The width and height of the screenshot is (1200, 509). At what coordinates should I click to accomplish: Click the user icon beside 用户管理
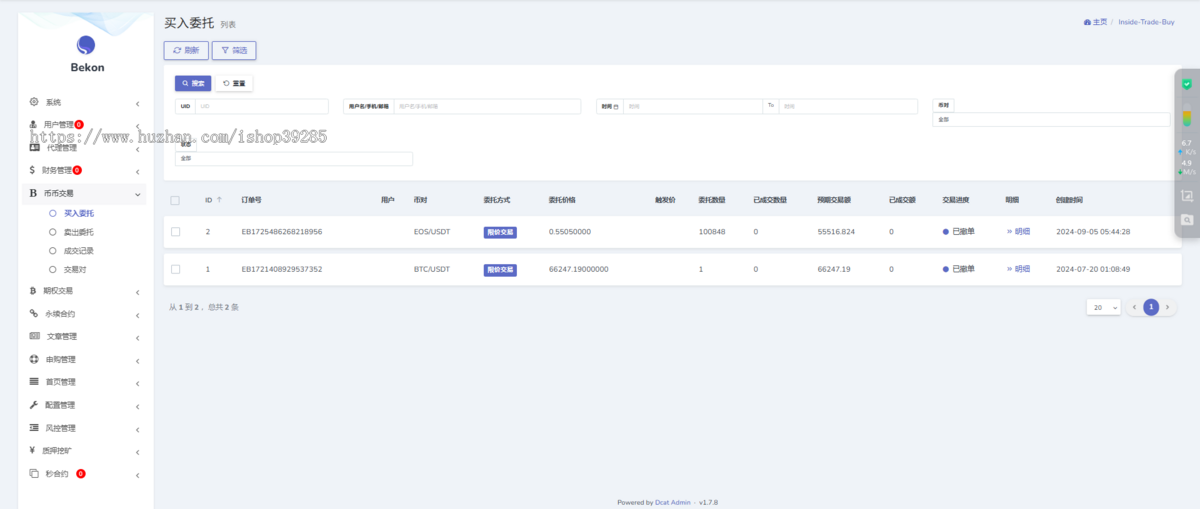click(33, 124)
